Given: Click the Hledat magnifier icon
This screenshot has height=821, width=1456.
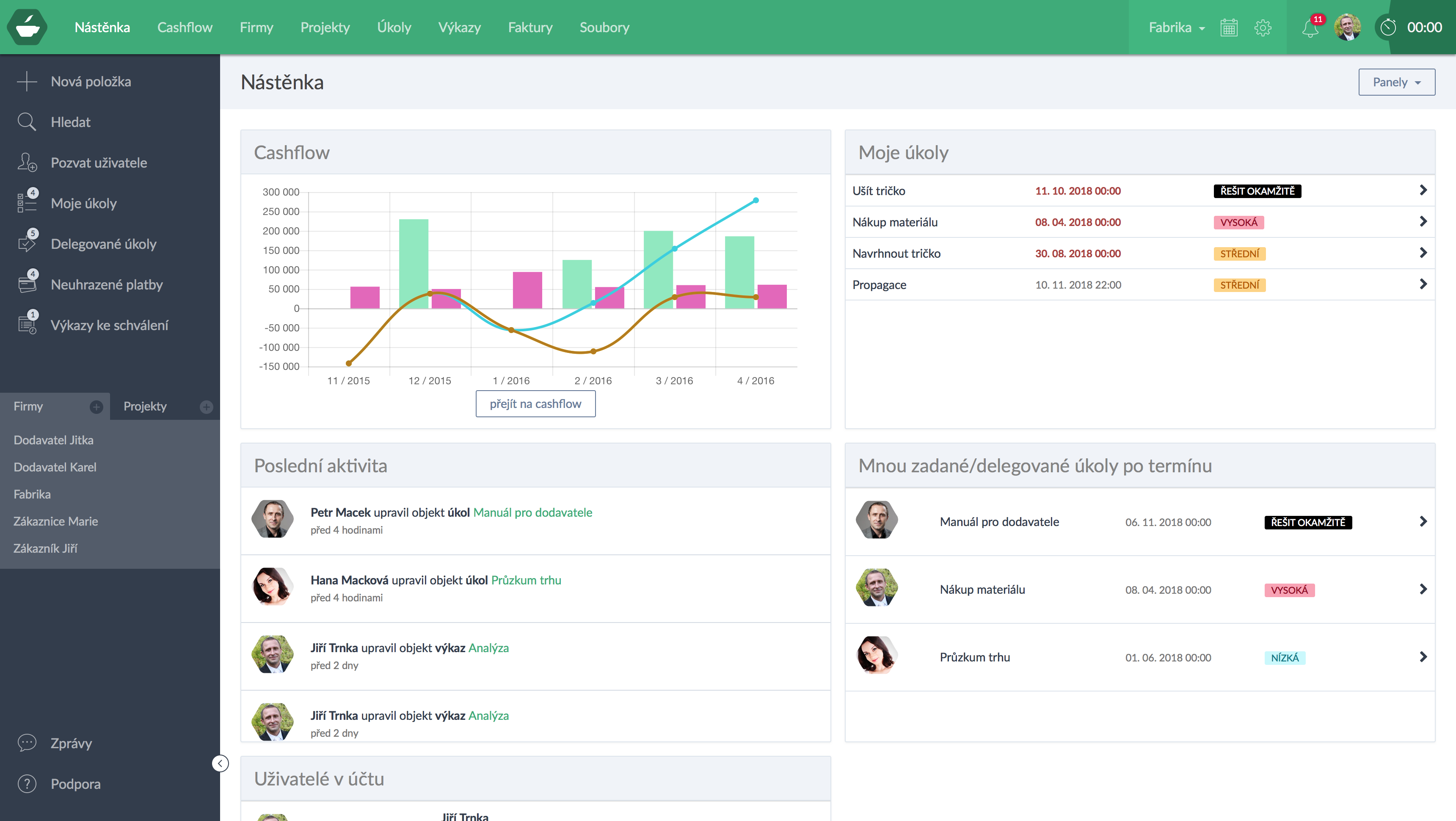Looking at the screenshot, I should pyautogui.click(x=27, y=122).
